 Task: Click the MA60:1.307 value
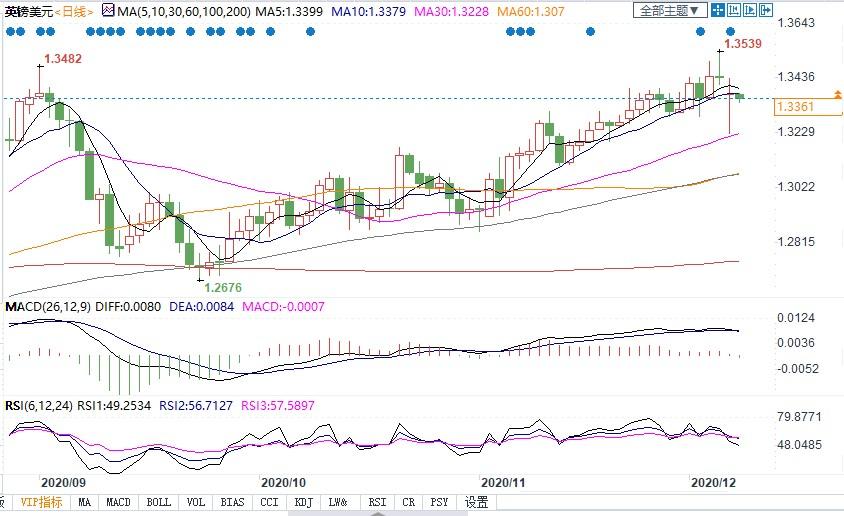coord(531,11)
